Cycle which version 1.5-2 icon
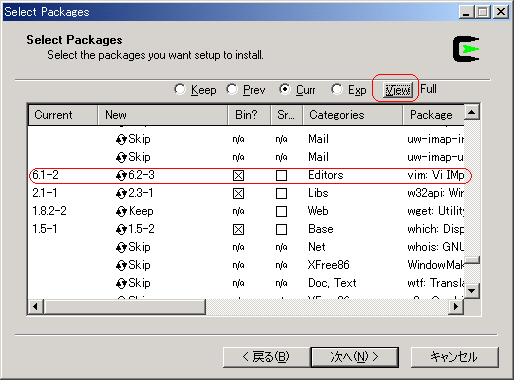514x380 pixels. (x=121, y=229)
